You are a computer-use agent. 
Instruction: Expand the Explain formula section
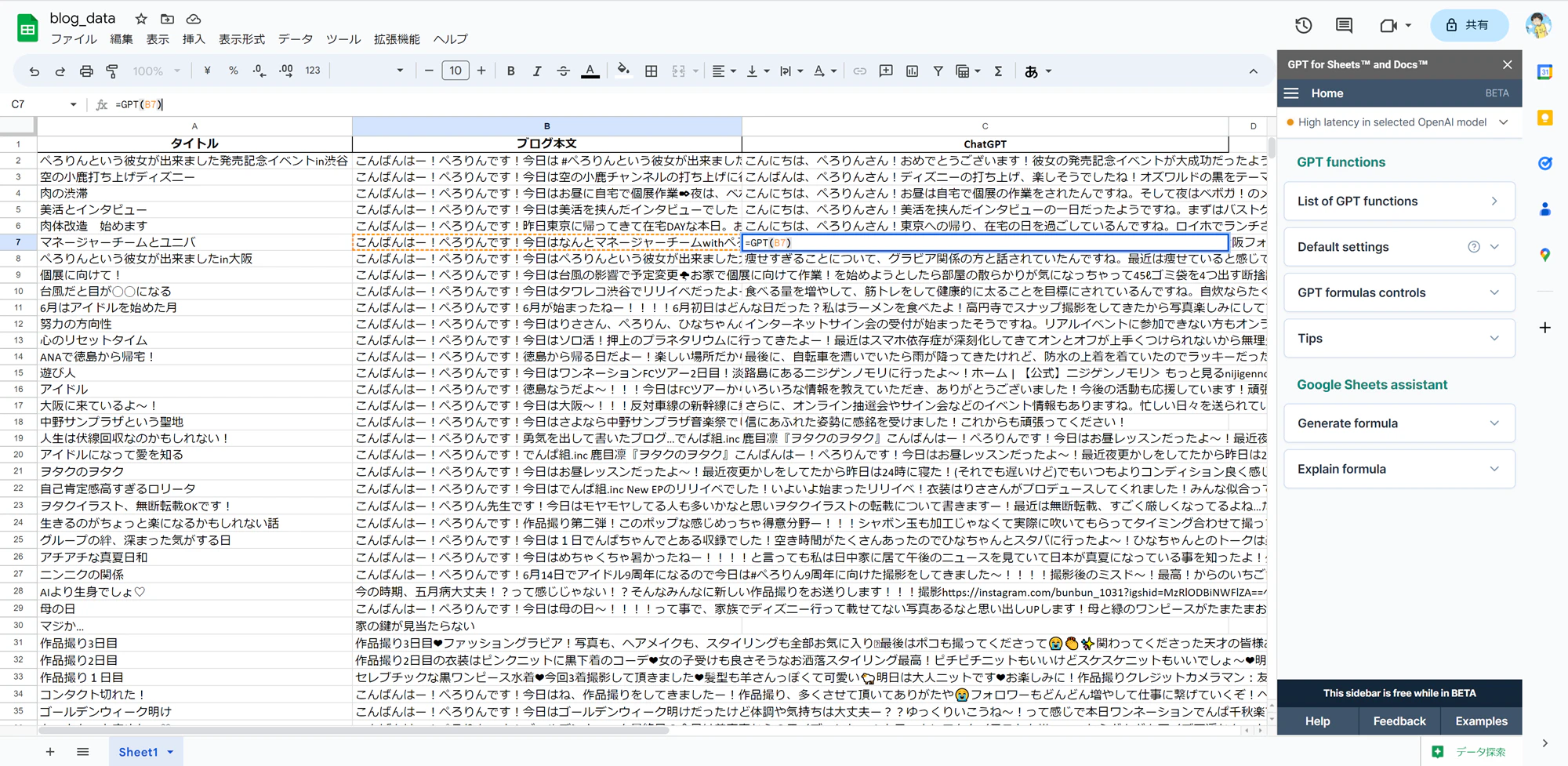coord(1399,469)
